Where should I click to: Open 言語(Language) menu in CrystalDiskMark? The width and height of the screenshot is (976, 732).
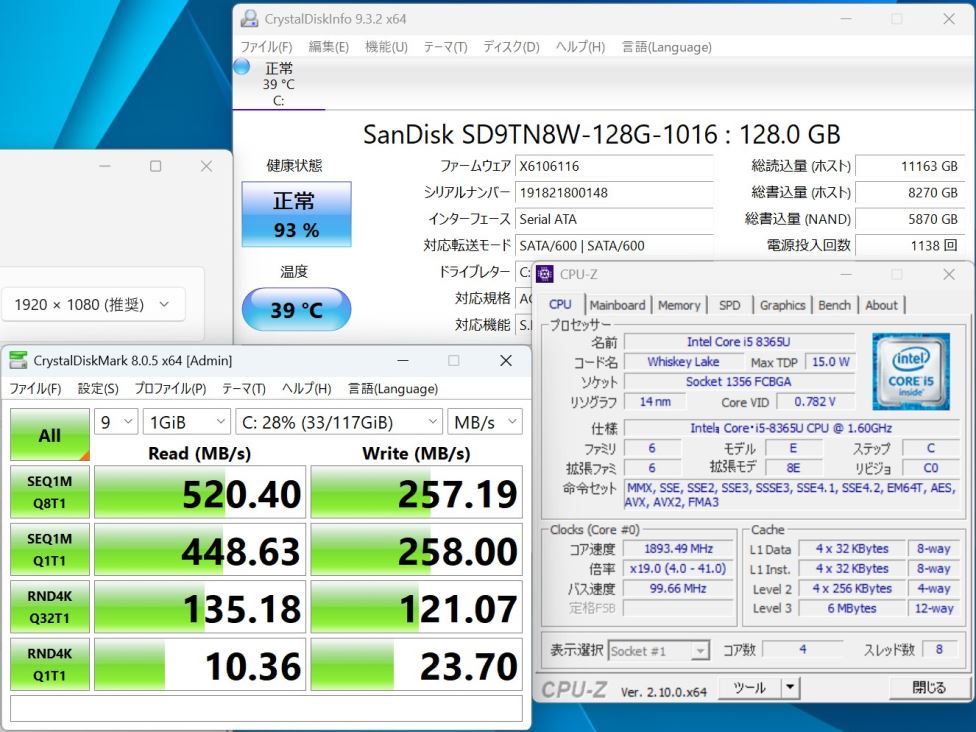[393, 389]
